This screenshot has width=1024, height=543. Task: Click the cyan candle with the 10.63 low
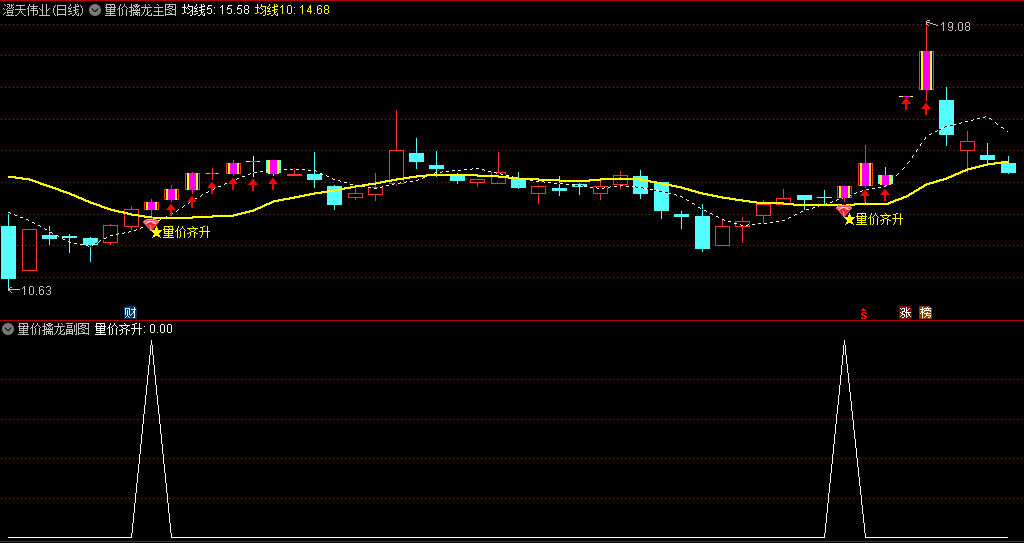pos(8,252)
